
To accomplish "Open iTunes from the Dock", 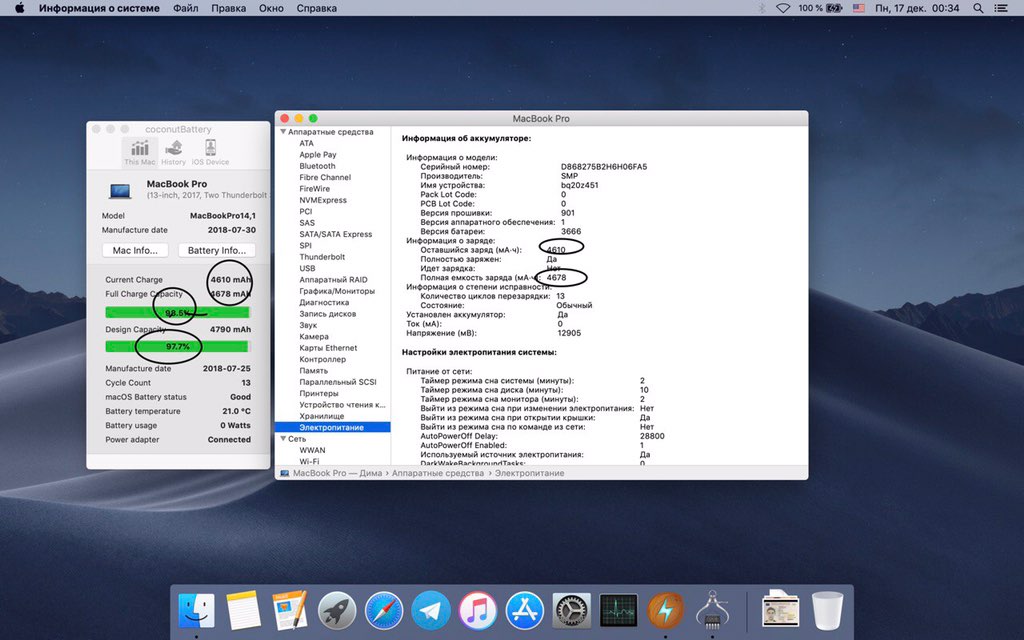I will [478, 611].
